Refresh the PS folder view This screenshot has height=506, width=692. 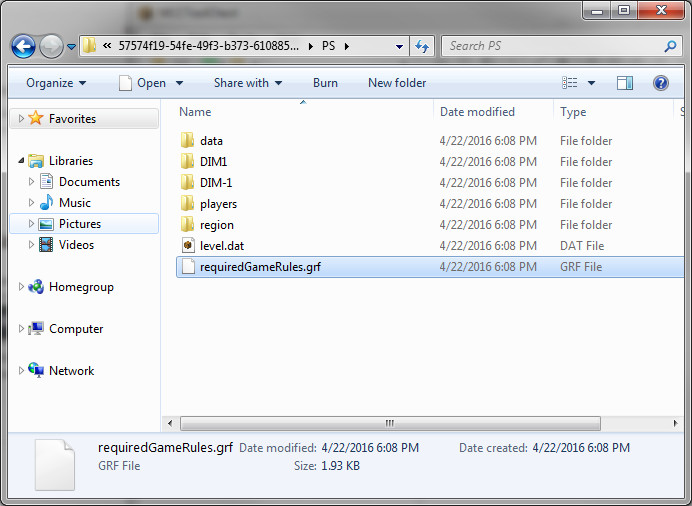[422, 46]
